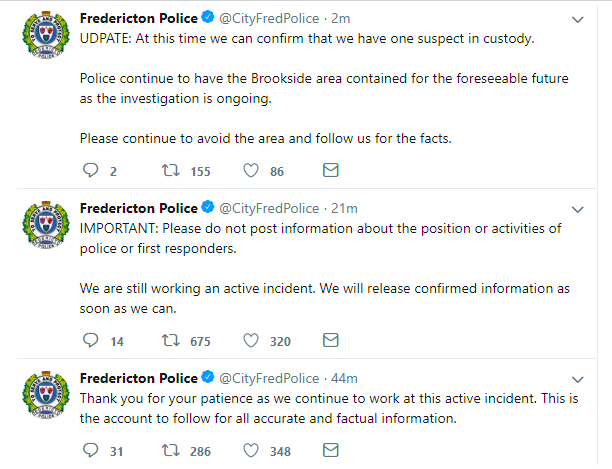Retweet the tweet with 675 retweets

tap(169, 341)
